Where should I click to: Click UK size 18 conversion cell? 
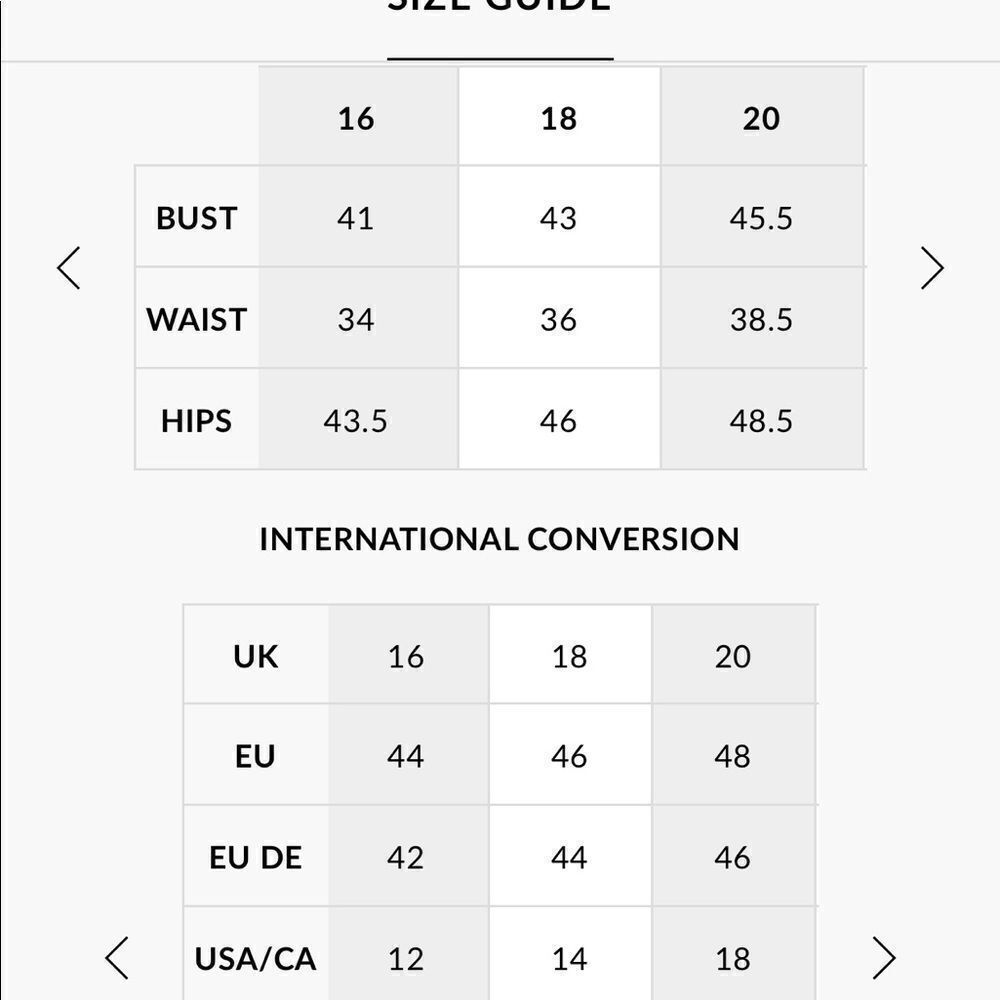tap(570, 656)
